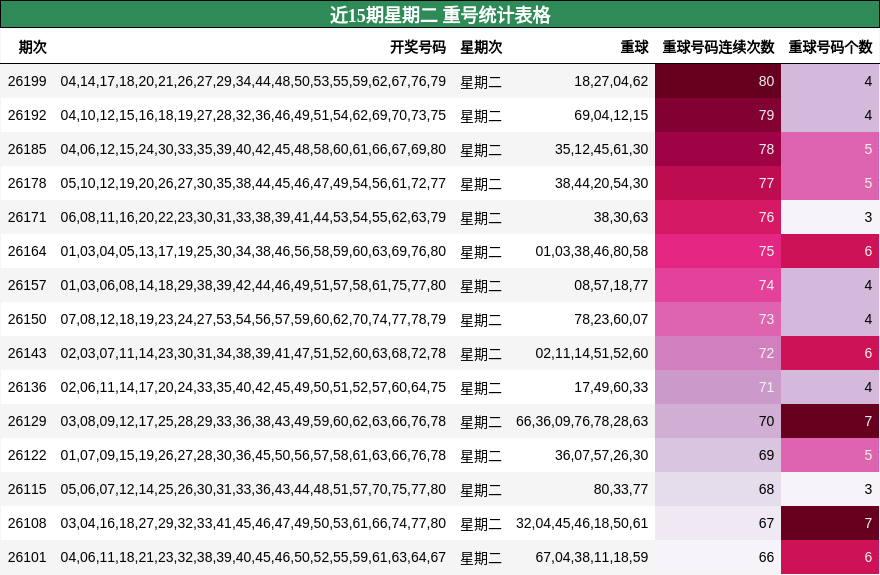Select the 重球号码个数 column header
The image size is (880, 575).
(831, 47)
